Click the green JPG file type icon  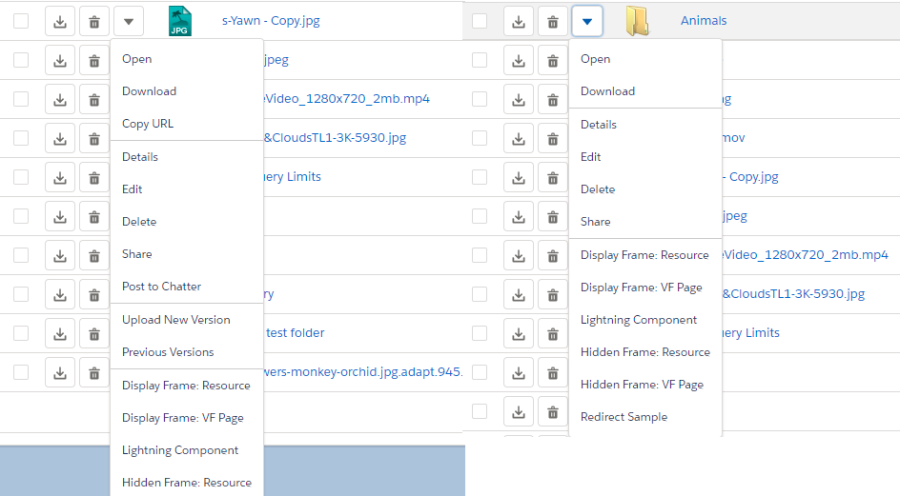pos(179,21)
